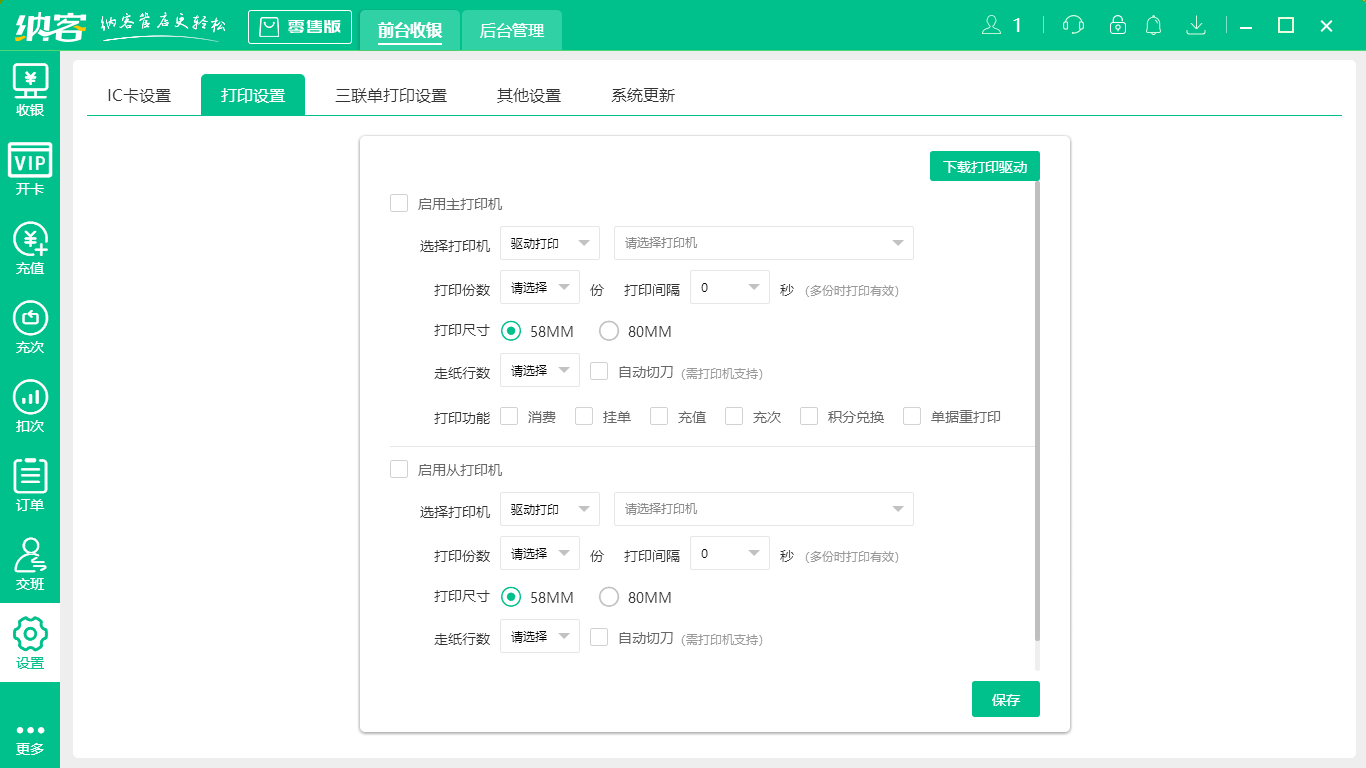This screenshot has height=768, width=1366.
Task: Select 58MM size for main printer
Action: tap(511, 331)
